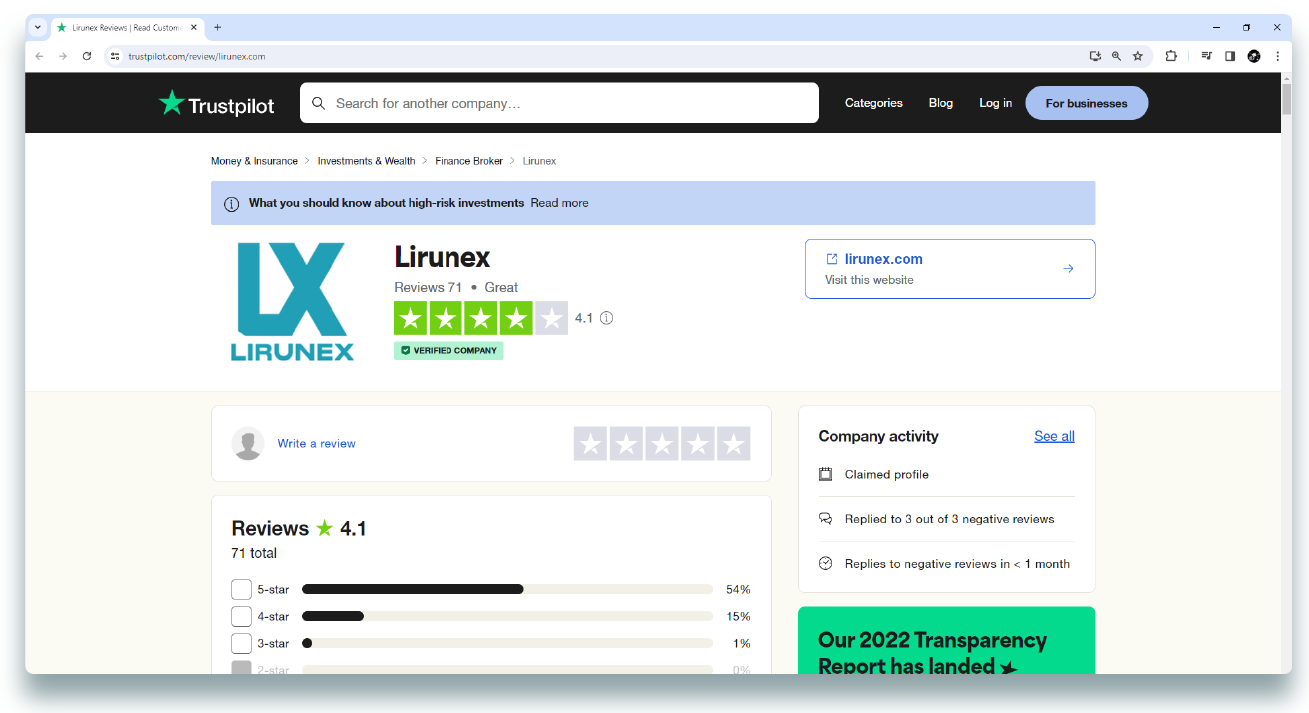Click the 2022 Transparency Report banner

(946, 640)
